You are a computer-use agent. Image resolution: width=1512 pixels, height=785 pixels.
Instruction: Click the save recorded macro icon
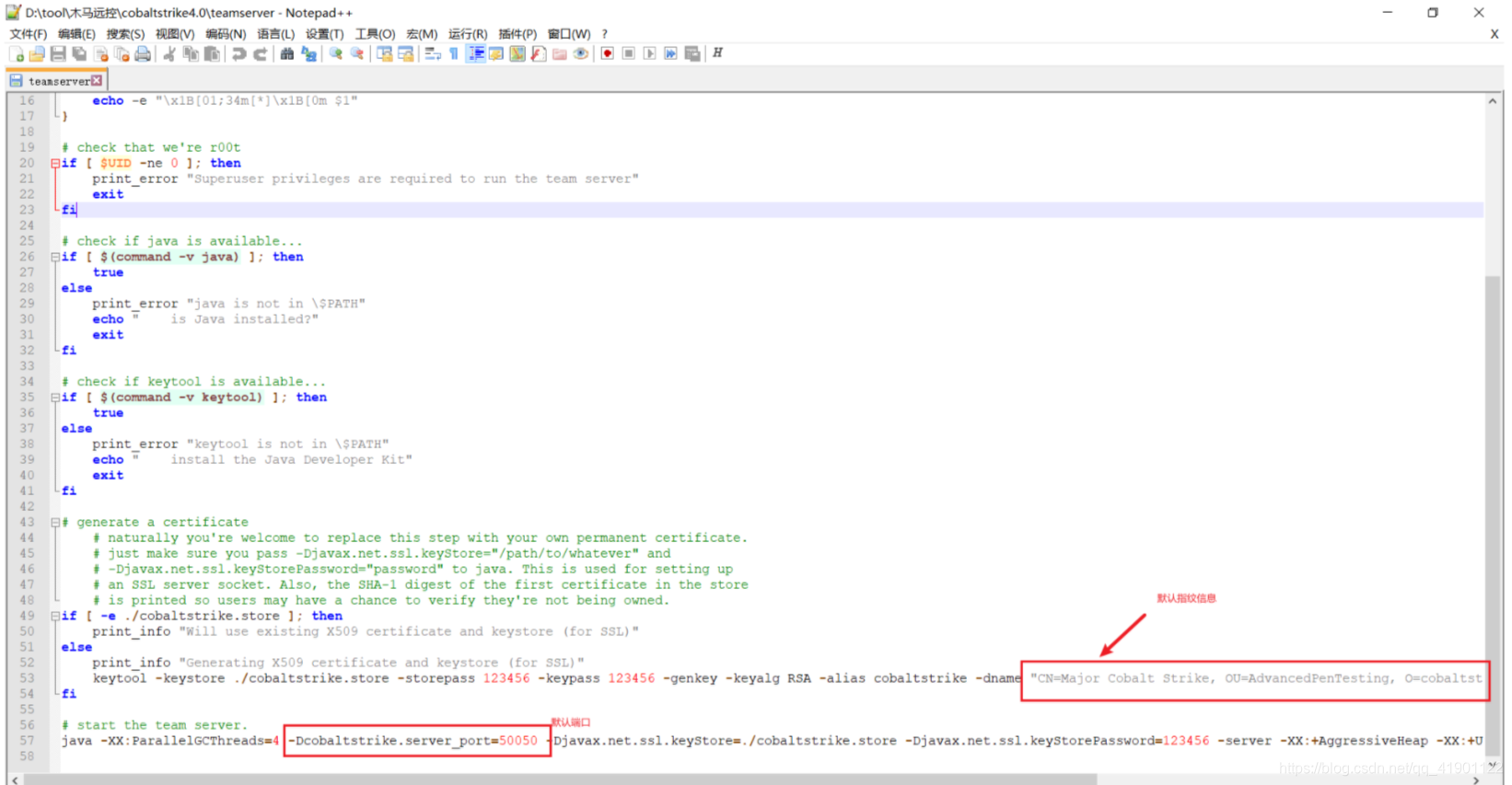(x=692, y=54)
